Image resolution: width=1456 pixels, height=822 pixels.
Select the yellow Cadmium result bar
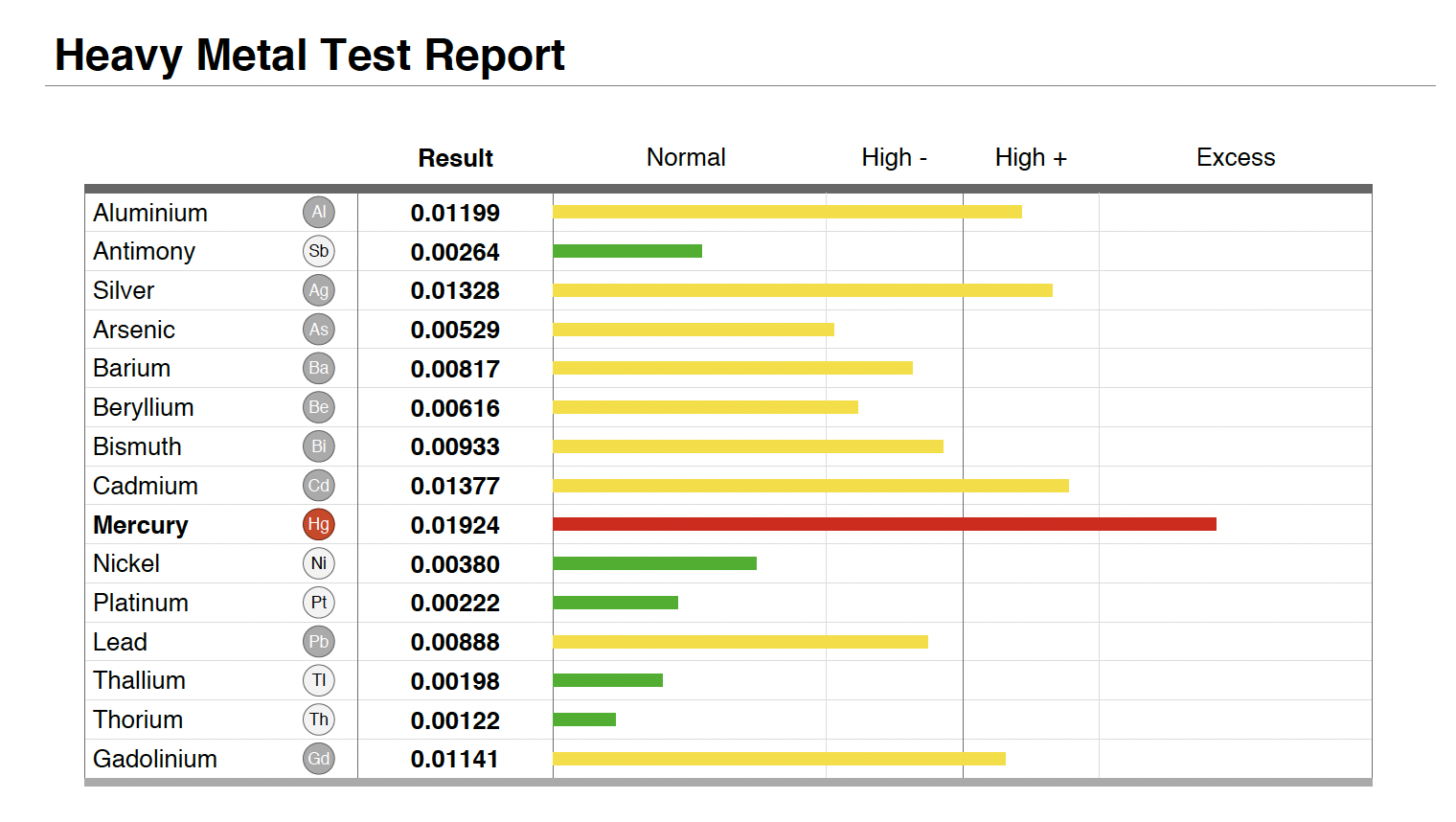click(x=811, y=486)
